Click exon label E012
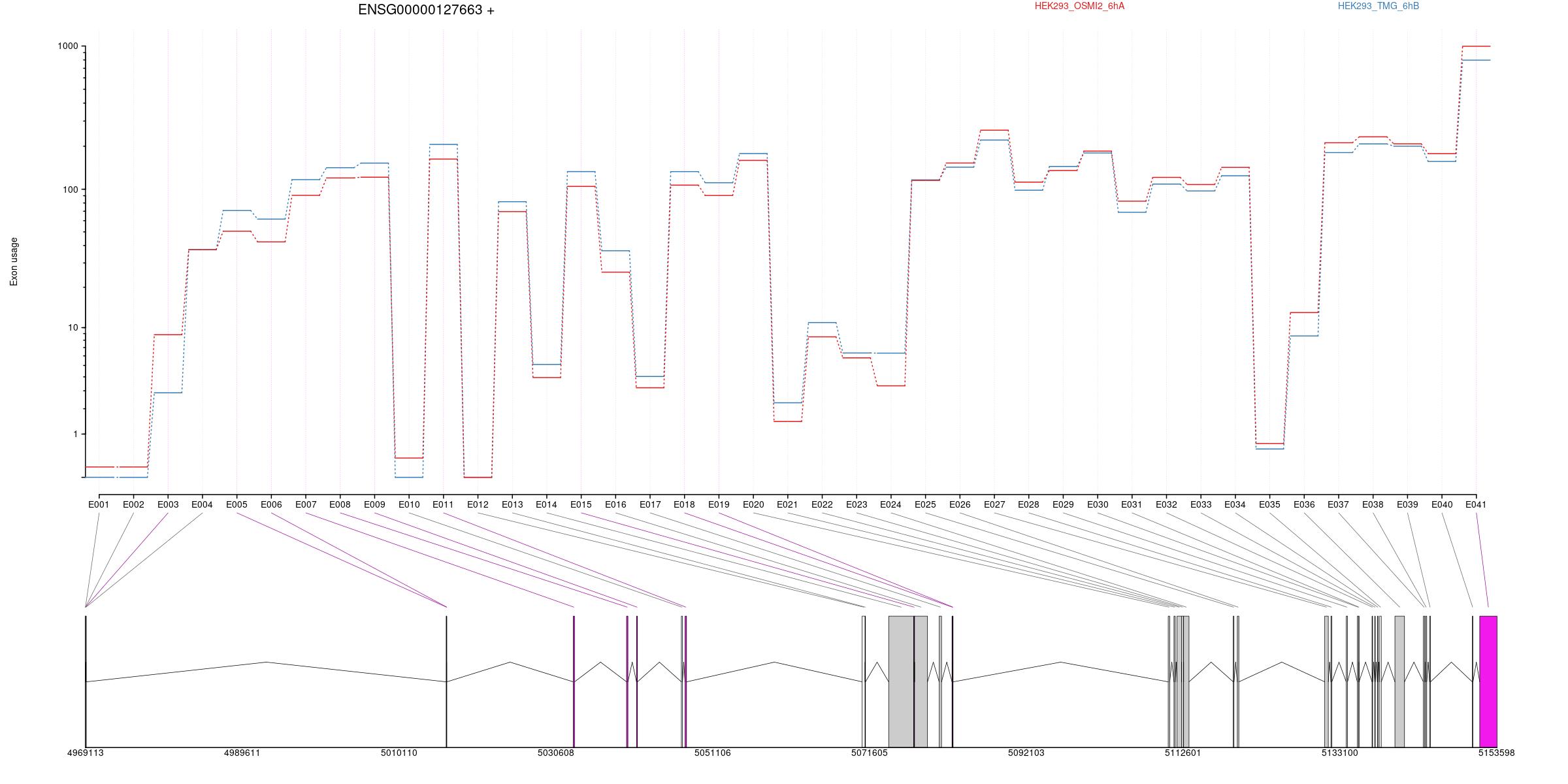The image size is (1568, 784). [478, 504]
